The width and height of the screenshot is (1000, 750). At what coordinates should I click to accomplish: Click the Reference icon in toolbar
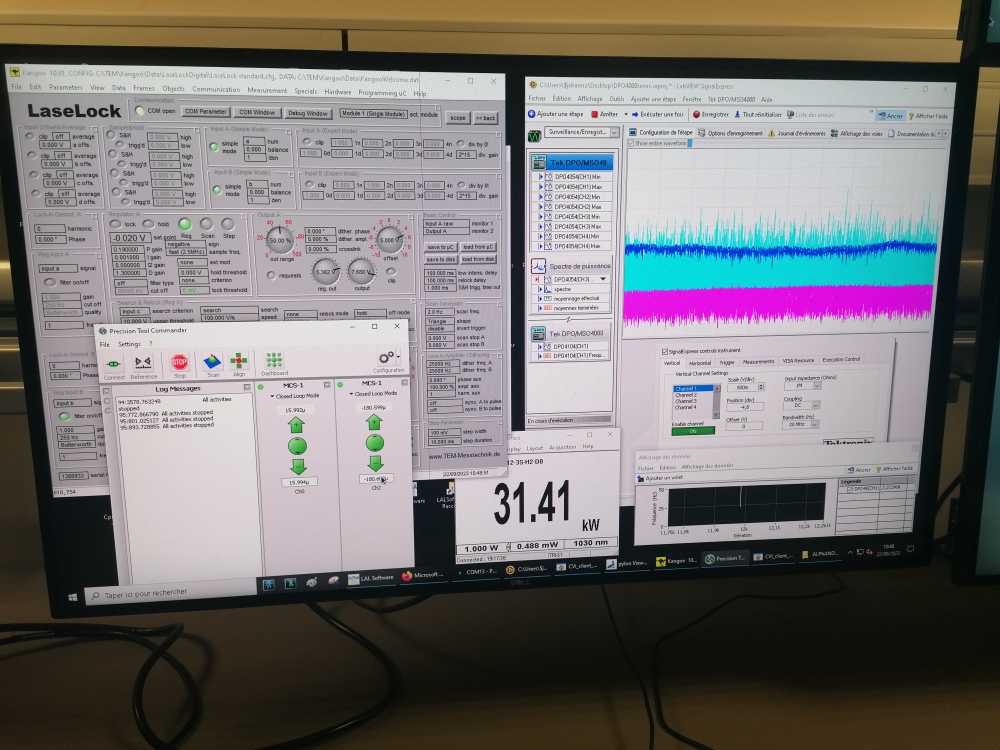tap(143, 362)
